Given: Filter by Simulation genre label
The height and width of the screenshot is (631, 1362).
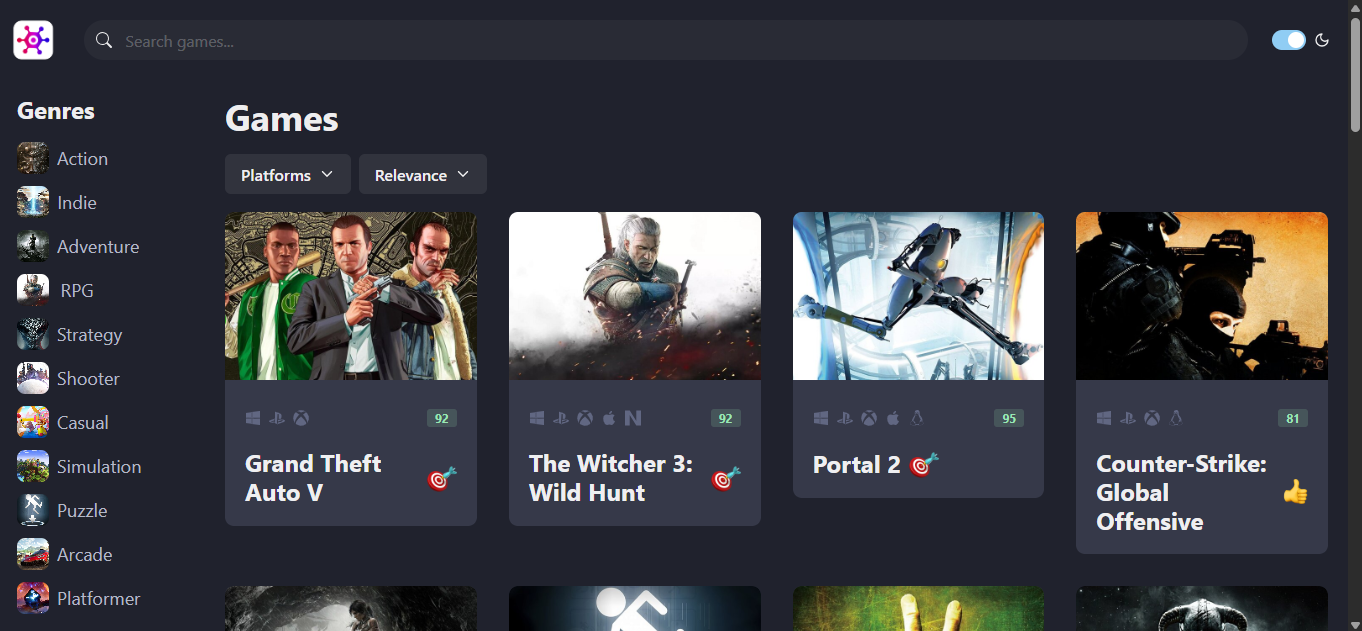Looking at the screenshot, I should [99, 467].
